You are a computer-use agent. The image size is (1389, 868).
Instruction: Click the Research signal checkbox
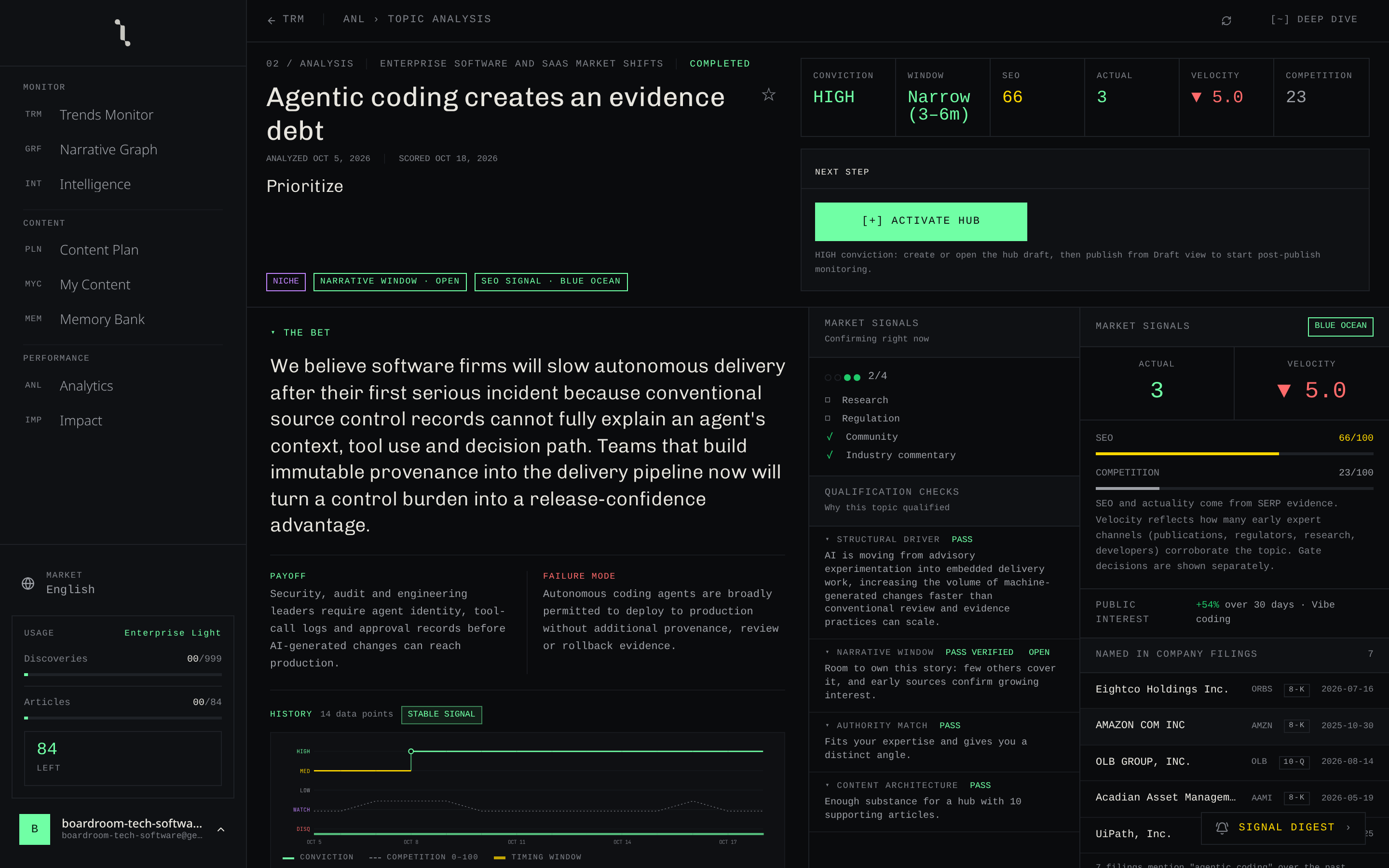click(828, 400)
